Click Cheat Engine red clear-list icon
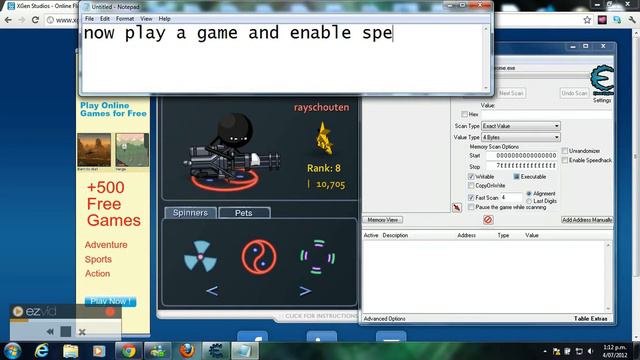This screenshot has width=640, height=360. click(488, 220)
